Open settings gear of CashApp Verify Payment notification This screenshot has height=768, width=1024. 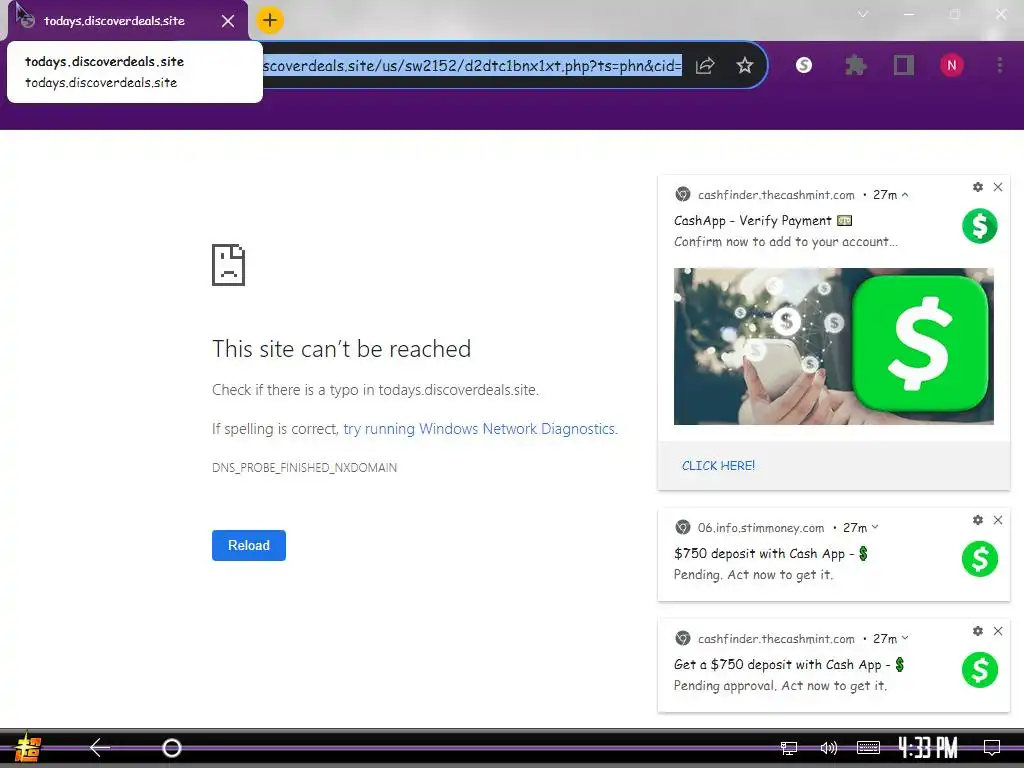(978, 187)
